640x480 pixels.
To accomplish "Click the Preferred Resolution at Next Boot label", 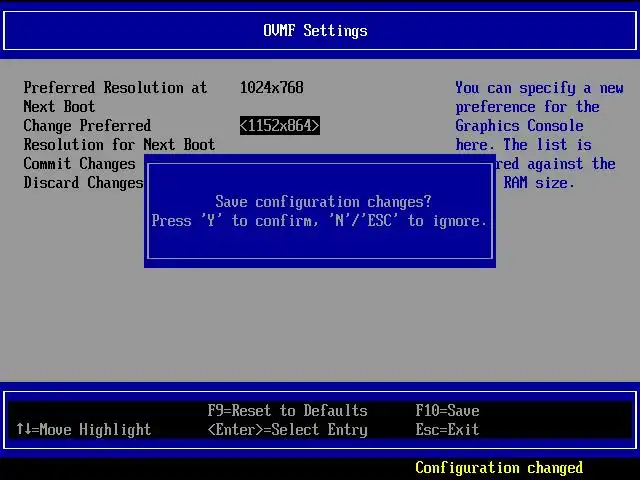I will click(x=115, y=97).
